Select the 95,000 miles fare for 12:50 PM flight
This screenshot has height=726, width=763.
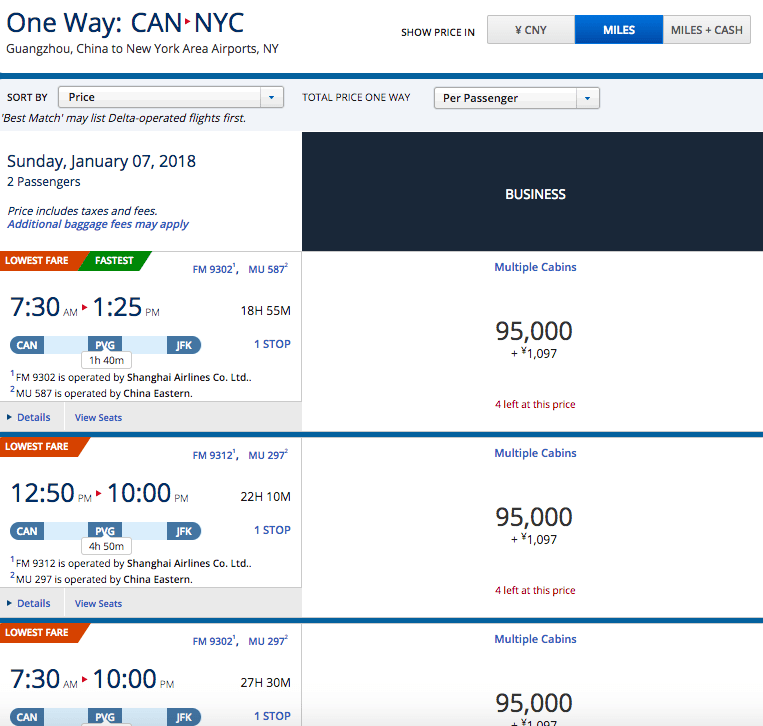point(534,517)
